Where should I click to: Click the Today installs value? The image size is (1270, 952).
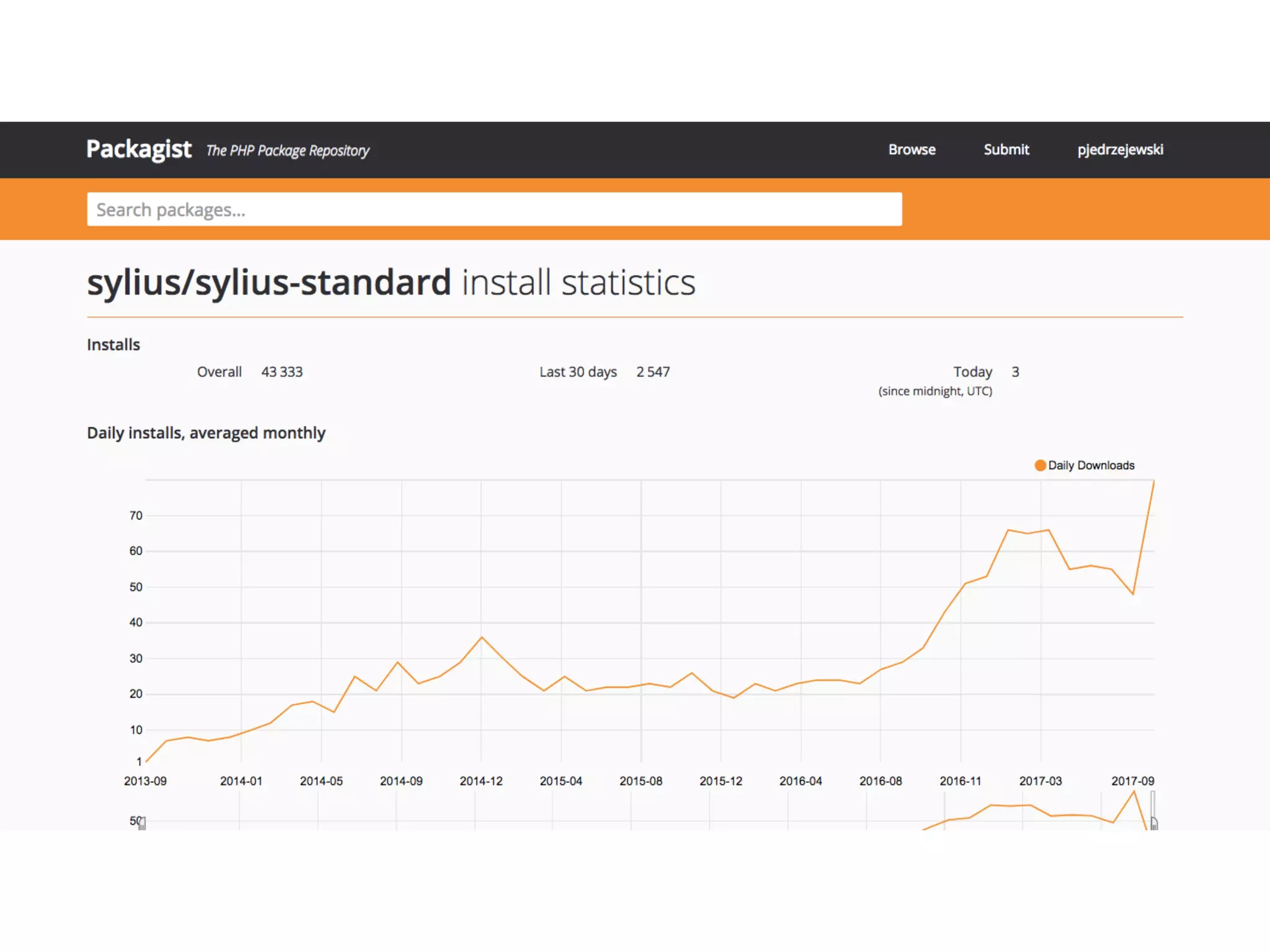(1015, 372)
